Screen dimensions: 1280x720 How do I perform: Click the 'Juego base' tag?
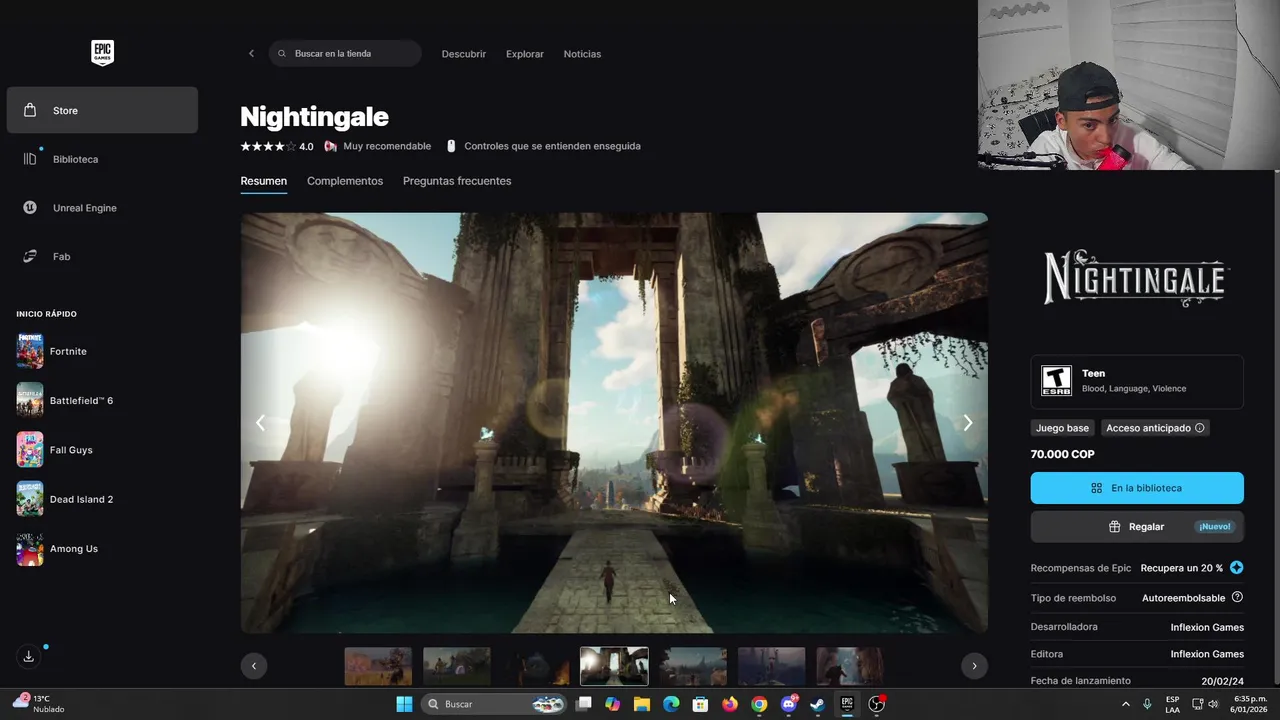click(x=1062, y=428)
